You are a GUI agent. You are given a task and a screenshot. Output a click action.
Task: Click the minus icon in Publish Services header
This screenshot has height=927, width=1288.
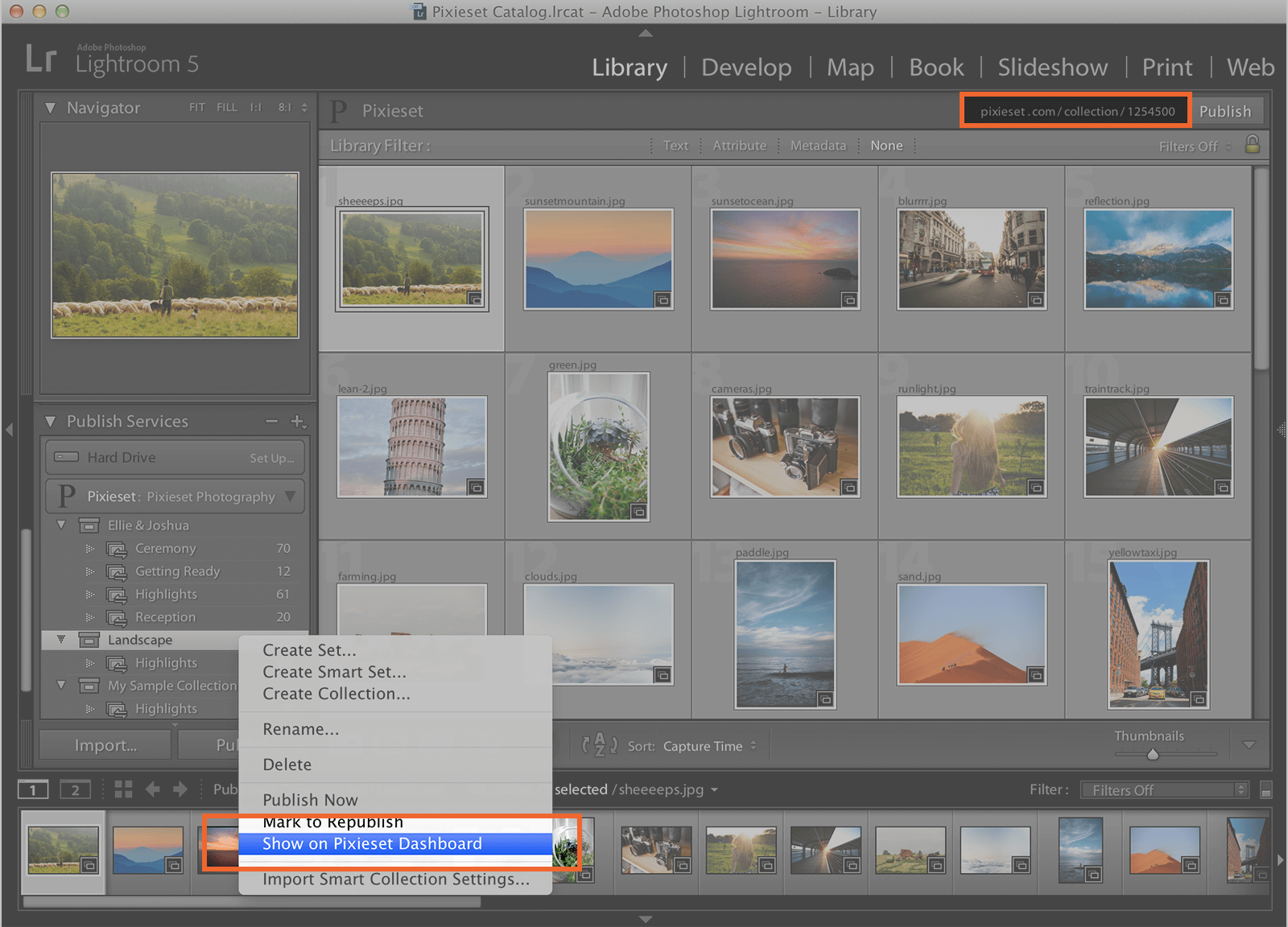[x=271, y=421]
